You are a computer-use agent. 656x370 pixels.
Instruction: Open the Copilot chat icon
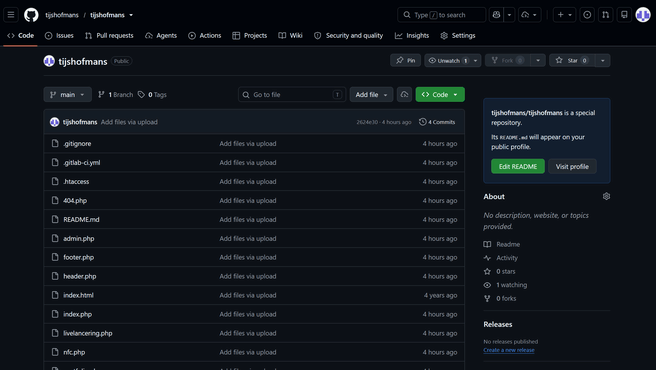496,15
